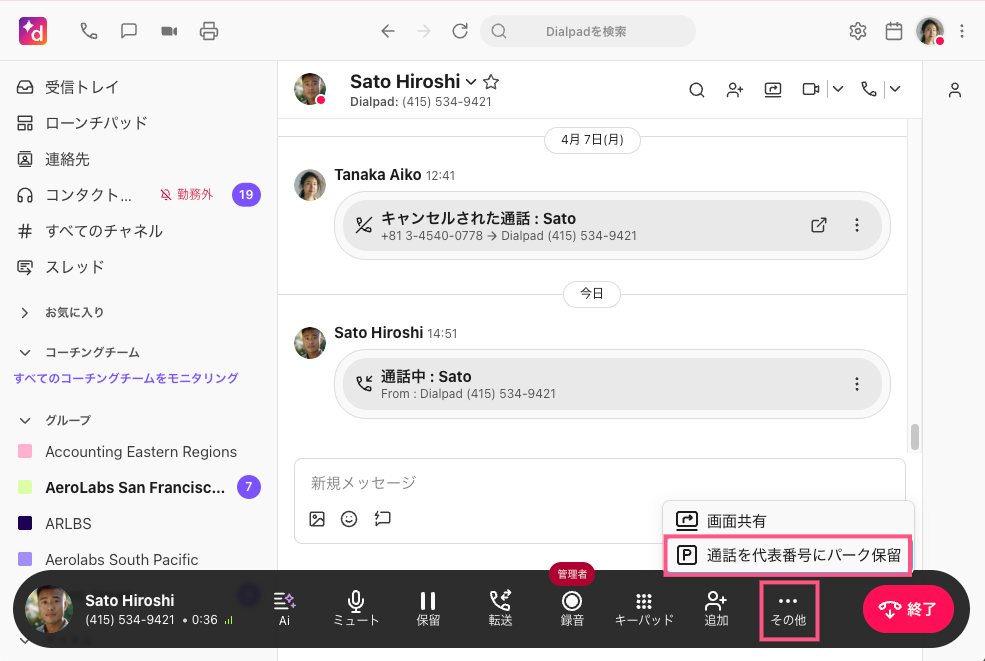Viewport: 985px width, 661px height.
Task: Select 画面共有 menu option
Action: click(788, 521)
